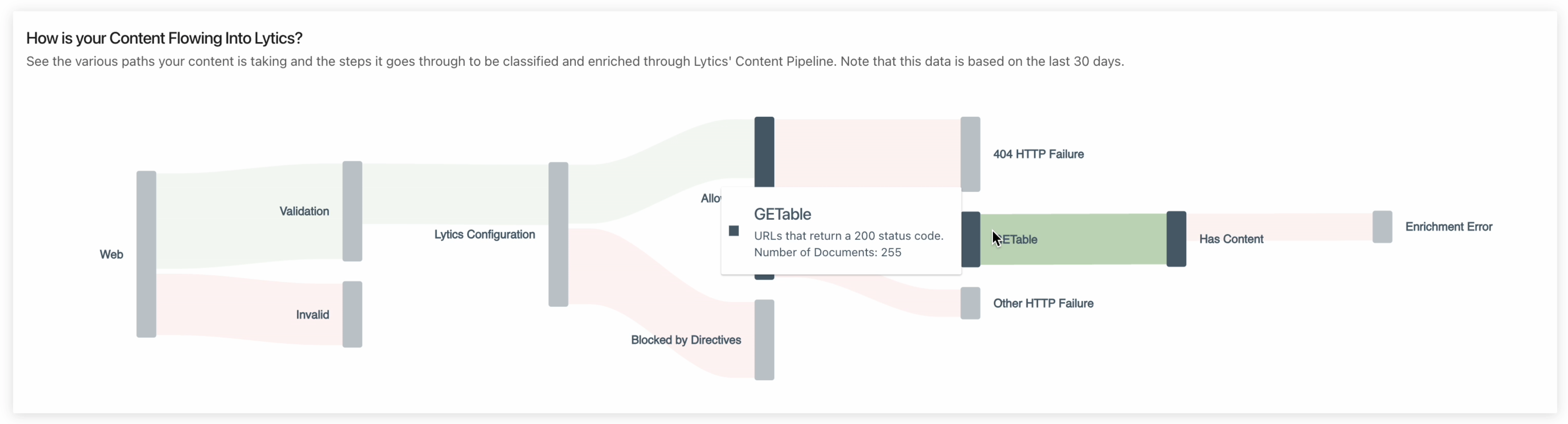Click the flow toward Blocked by Directives
The image size is (1568, 424).
point(662,303)
